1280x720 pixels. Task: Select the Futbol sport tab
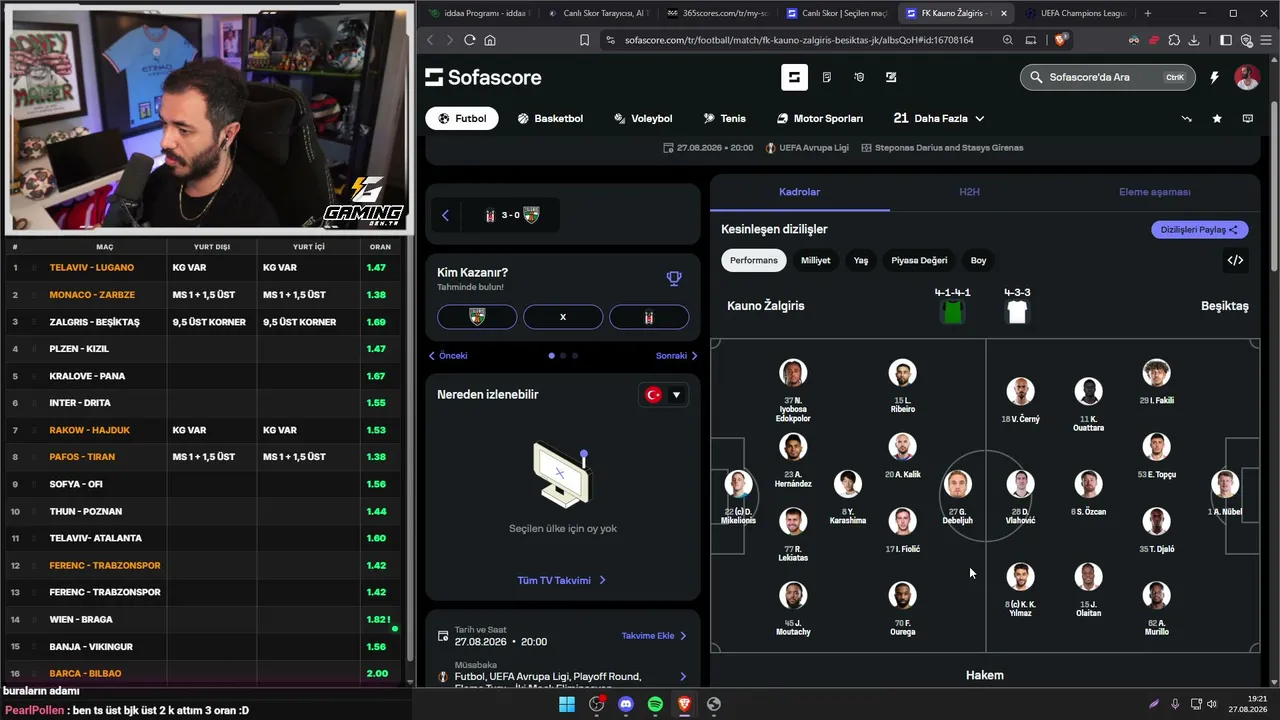(x=462, y=118)
